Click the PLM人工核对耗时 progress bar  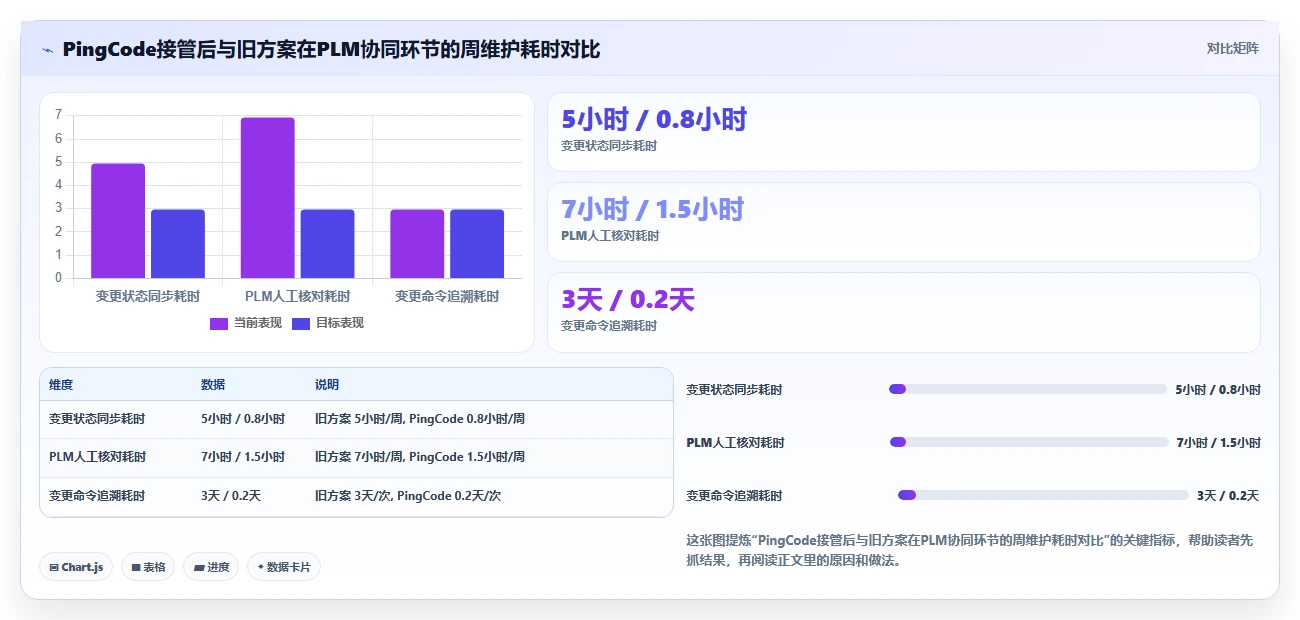1029,442
